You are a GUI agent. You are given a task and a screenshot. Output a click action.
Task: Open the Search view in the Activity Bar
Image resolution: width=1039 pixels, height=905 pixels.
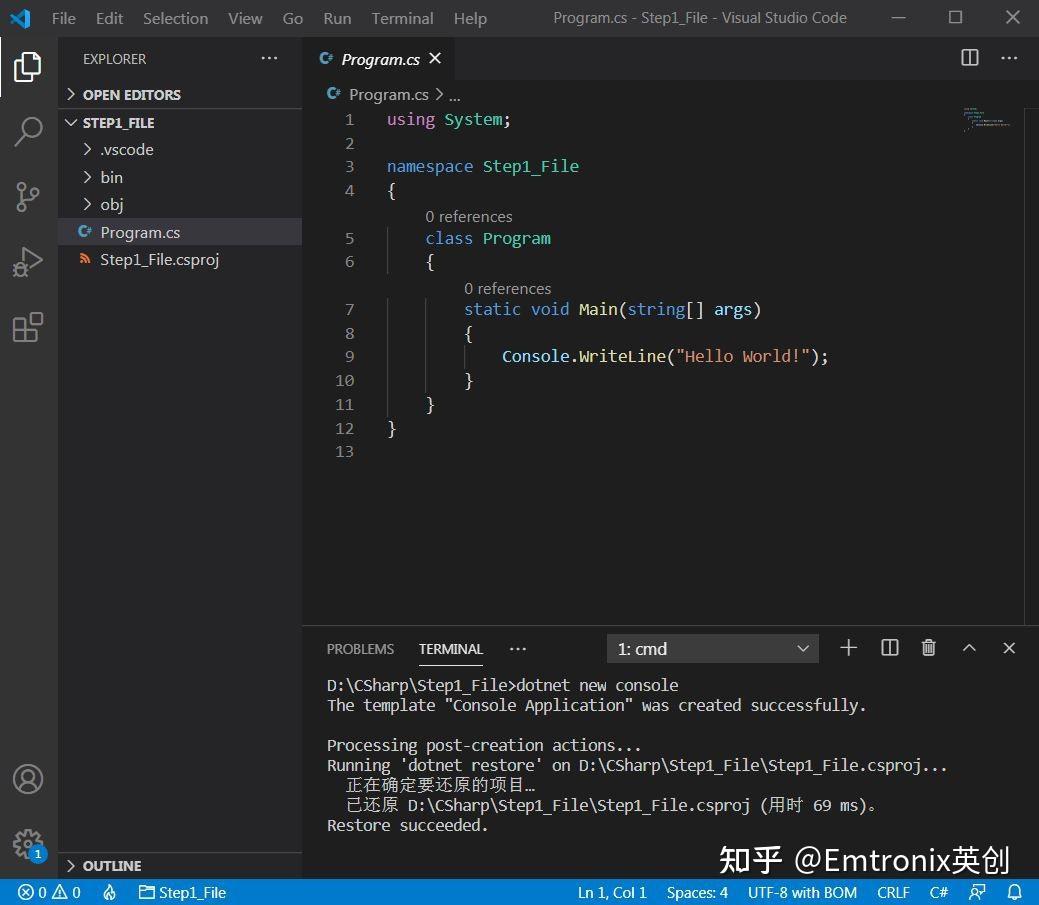(27, 131)
